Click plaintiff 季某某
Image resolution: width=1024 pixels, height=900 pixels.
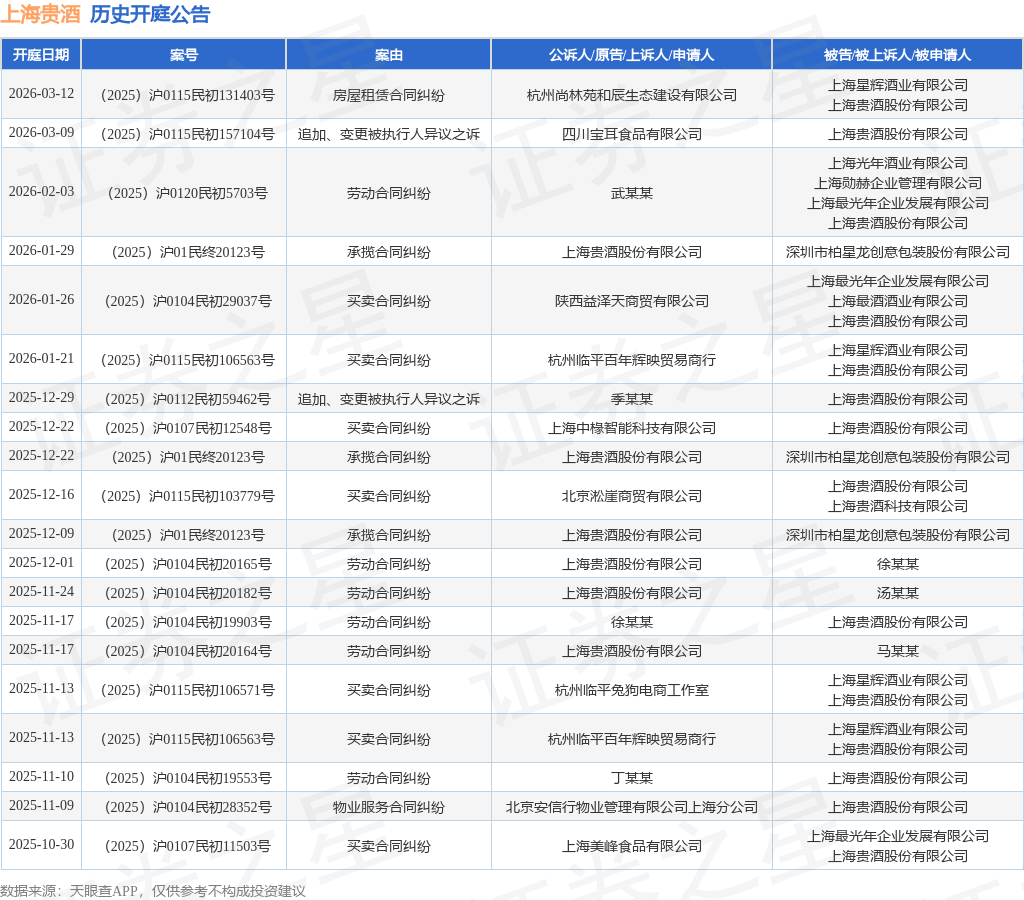(x=632, y=399)
